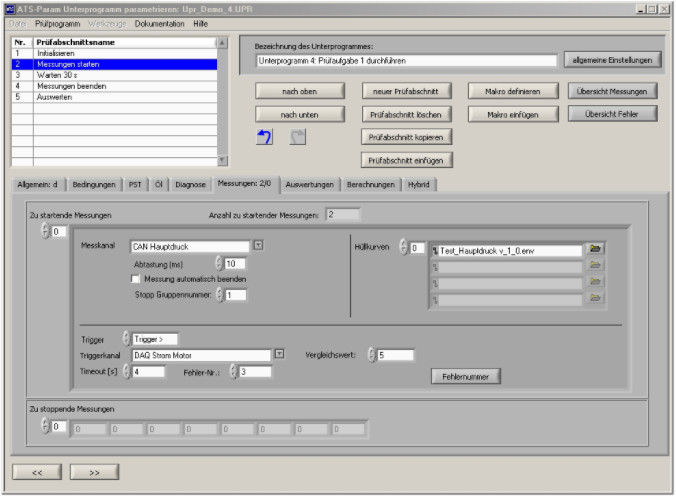
Task: Click the DAQ Strom Motor Triggerkanal field
Action: point(201,355)
